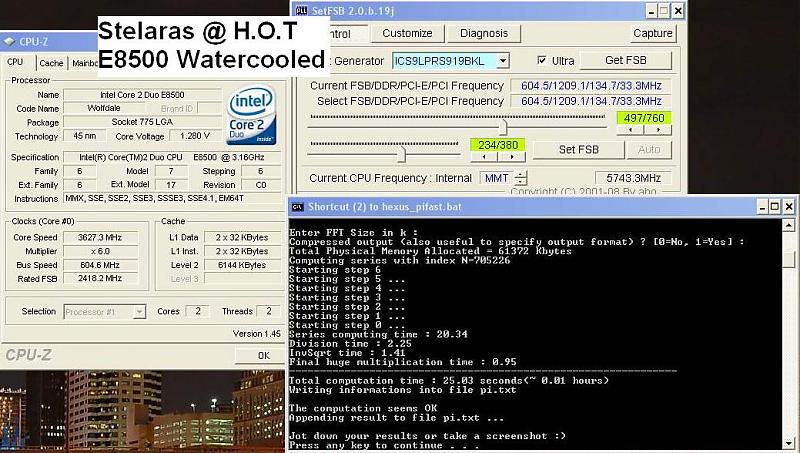The image size is (800, 453).
Task: Click the Level 2 cache value 6144 KBytes
Action: pos(242,265)
